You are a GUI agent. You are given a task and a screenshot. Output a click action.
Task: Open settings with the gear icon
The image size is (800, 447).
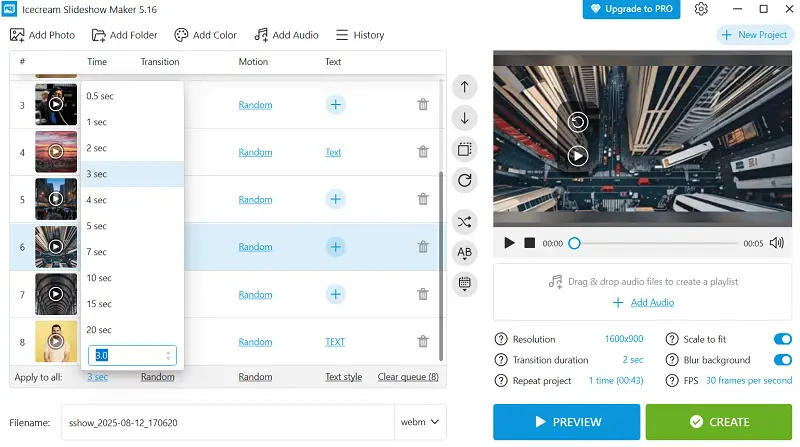tap(701, 9)
